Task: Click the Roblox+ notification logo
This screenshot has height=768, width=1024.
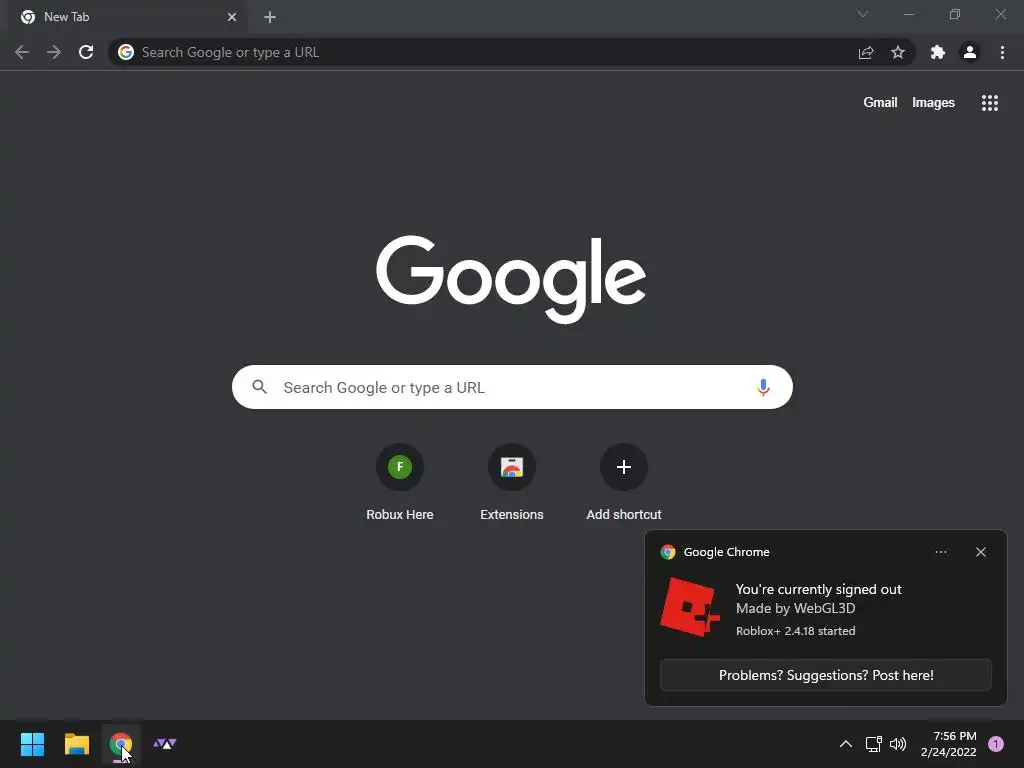Action: (x=690, y=606)
